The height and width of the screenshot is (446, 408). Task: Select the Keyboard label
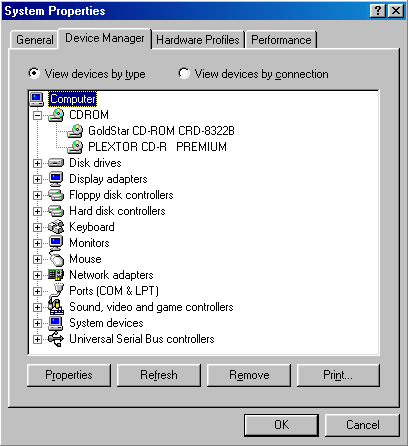pyautogui.click(x=92, y=227)
